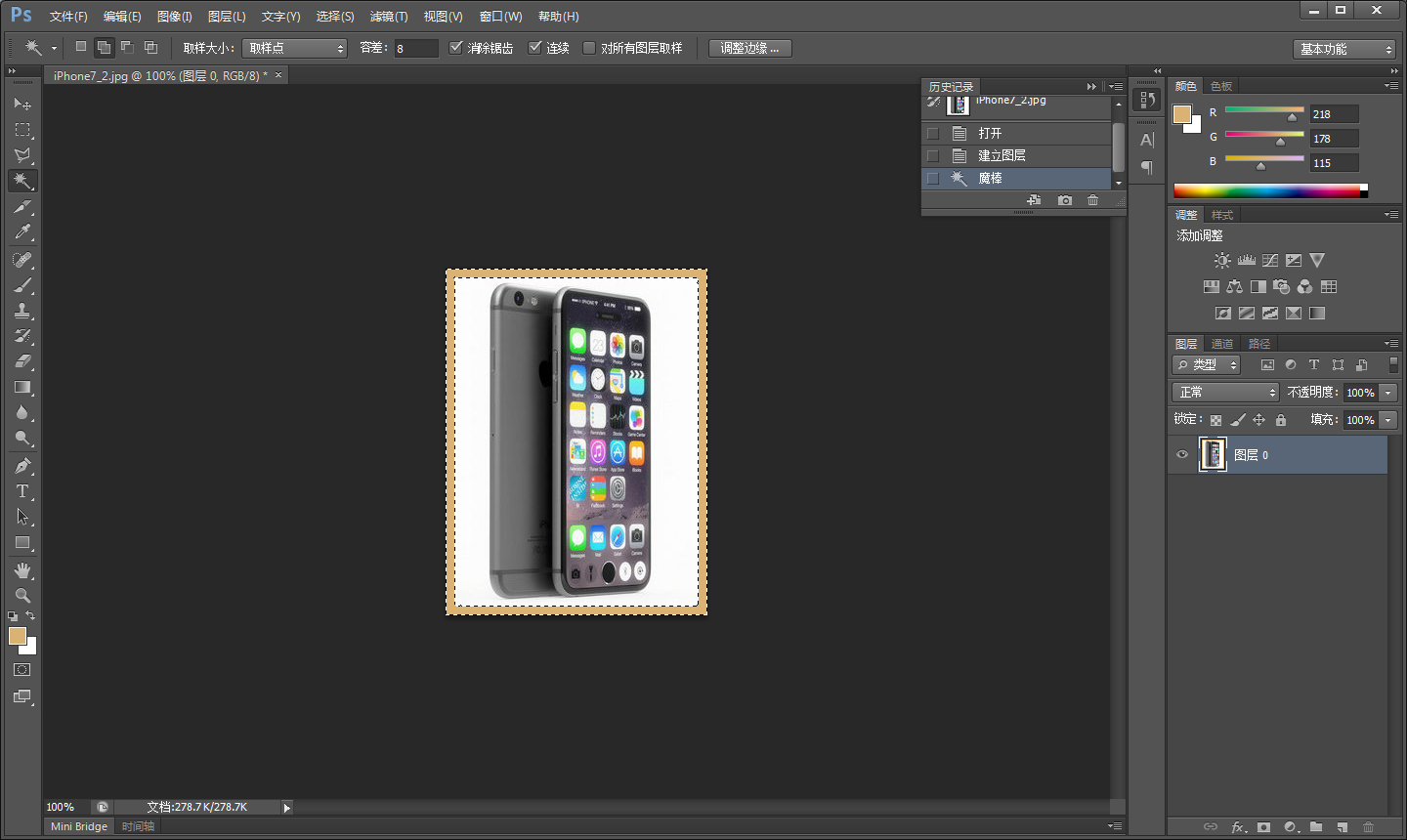Select the Clone Stamp tool
1407x840 pixels.
tap(22, 311)
